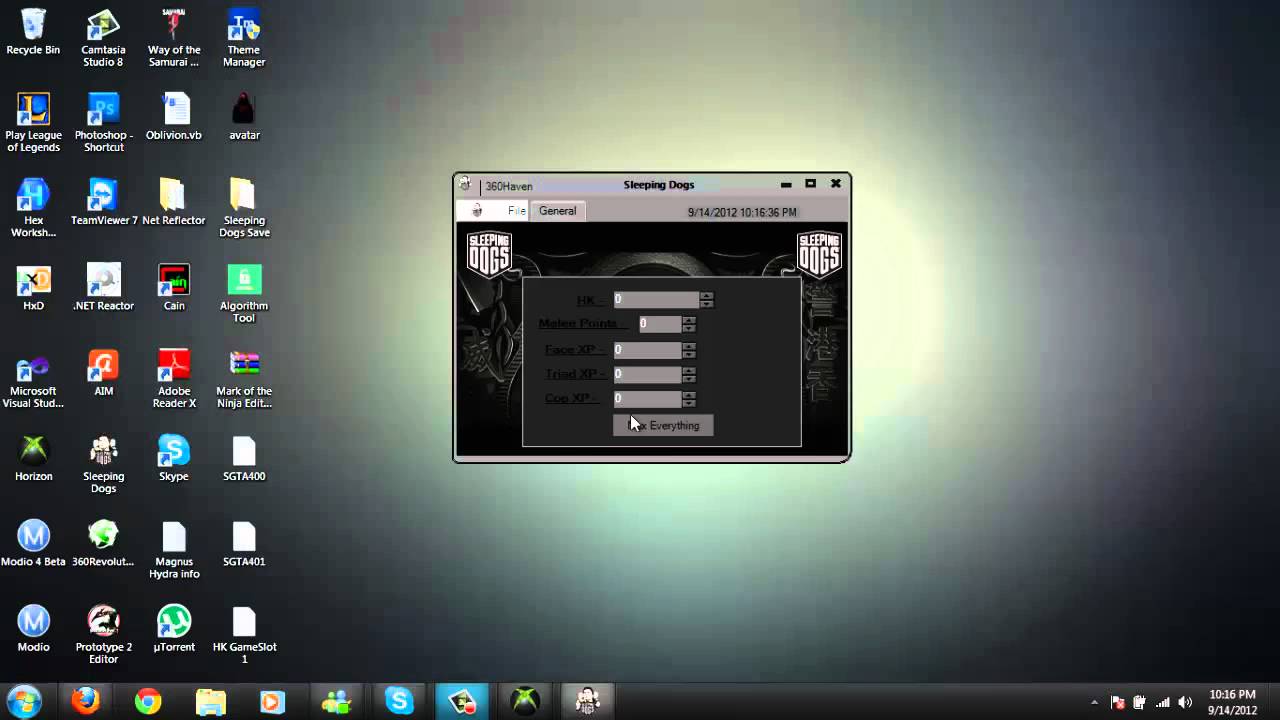Increase Triad XP with up arrow

coord(688,370)
